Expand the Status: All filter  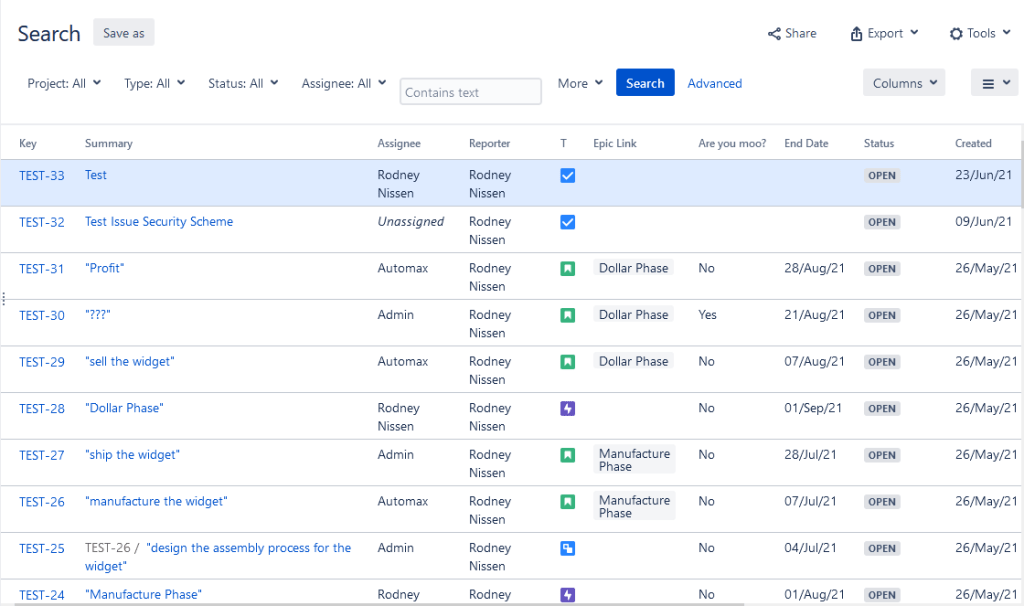coord(243,84)
